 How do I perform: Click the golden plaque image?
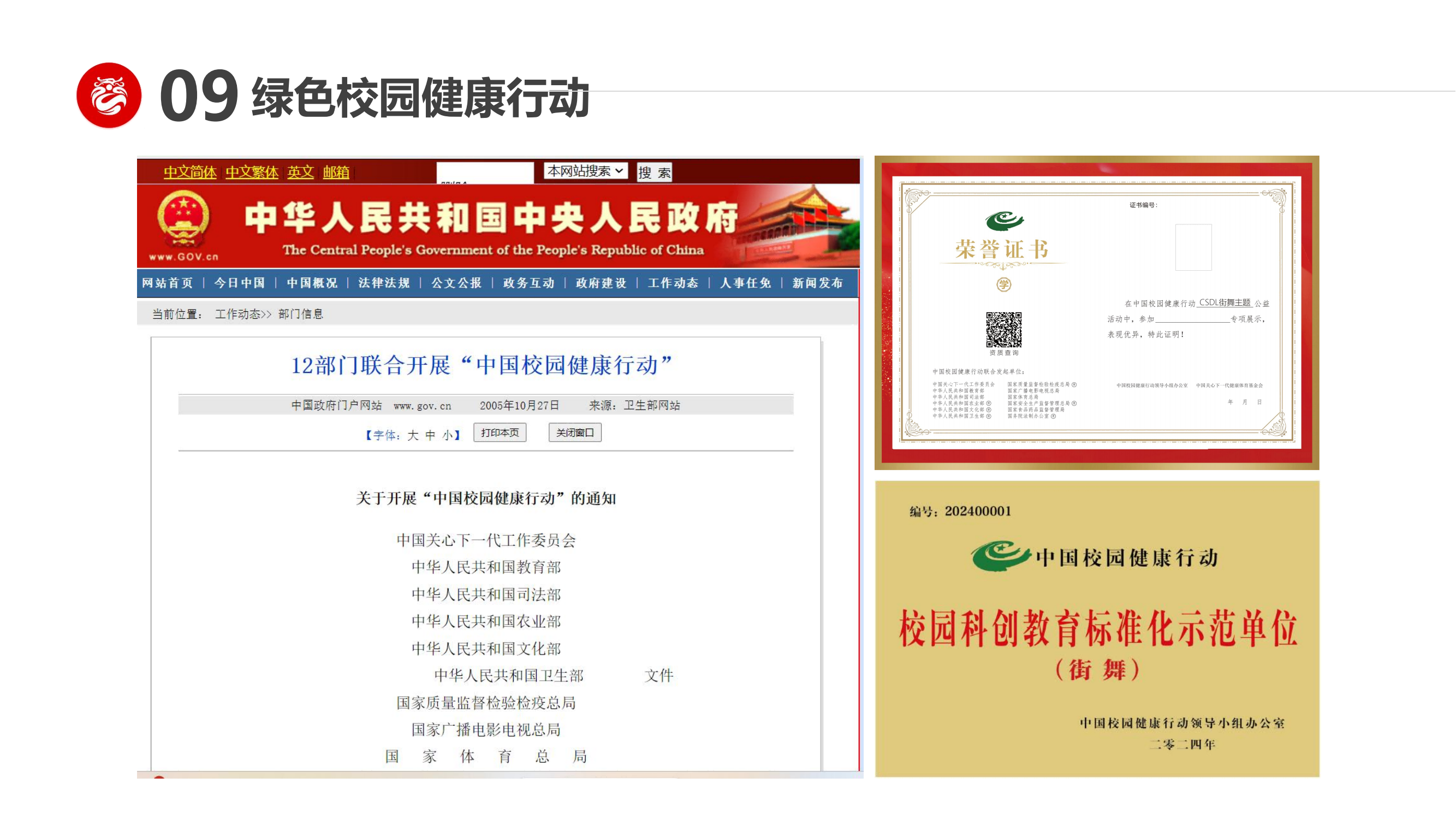[x=1097, y=628]
